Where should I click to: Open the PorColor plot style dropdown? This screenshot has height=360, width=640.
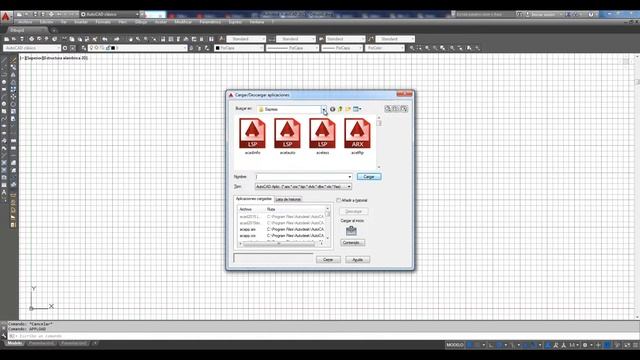click(384, 48)
